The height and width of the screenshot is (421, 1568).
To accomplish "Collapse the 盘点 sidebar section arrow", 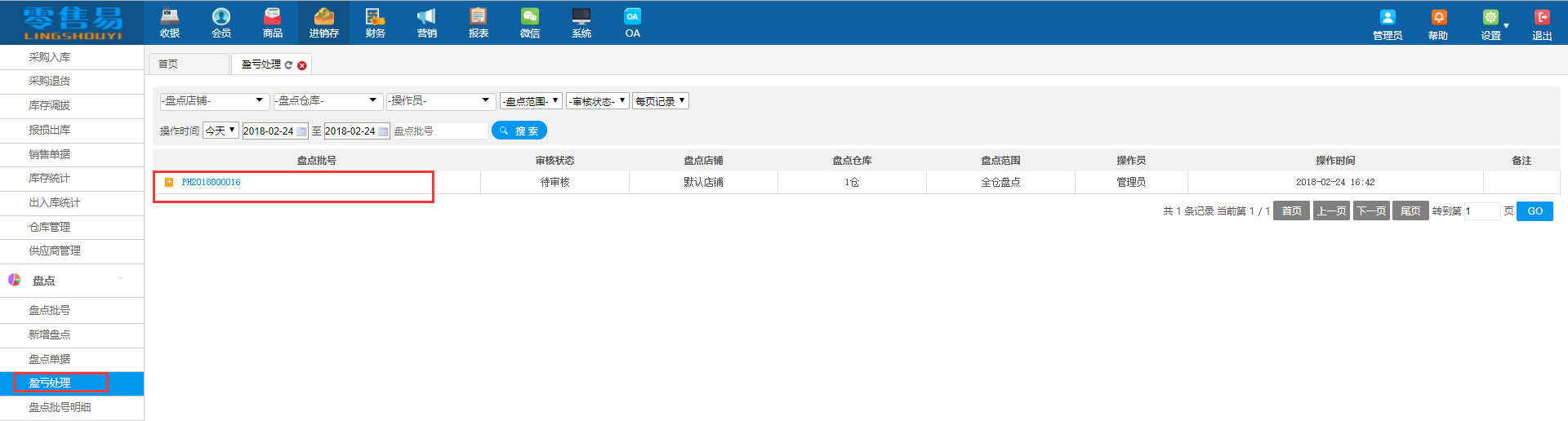I will pyautogui.click(x=121, y=279).
